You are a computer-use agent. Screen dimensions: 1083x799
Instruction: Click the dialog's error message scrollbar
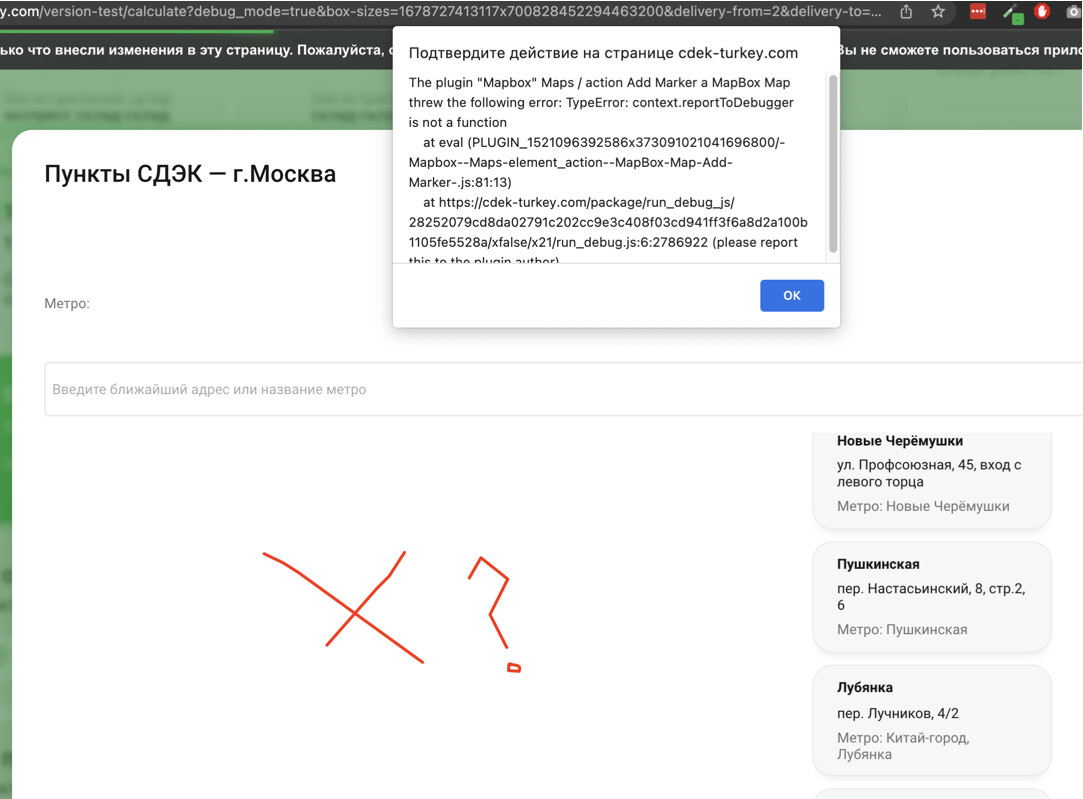click(833, 164)
